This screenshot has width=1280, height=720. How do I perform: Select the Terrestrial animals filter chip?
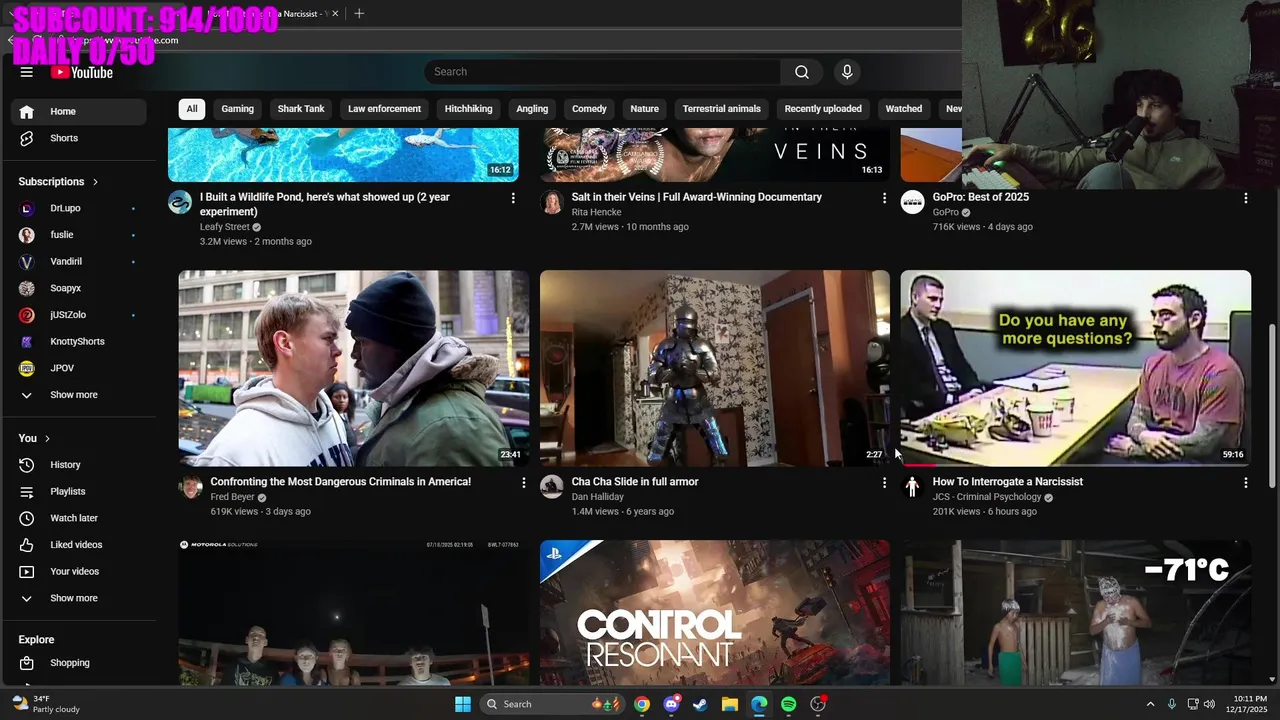722,109
